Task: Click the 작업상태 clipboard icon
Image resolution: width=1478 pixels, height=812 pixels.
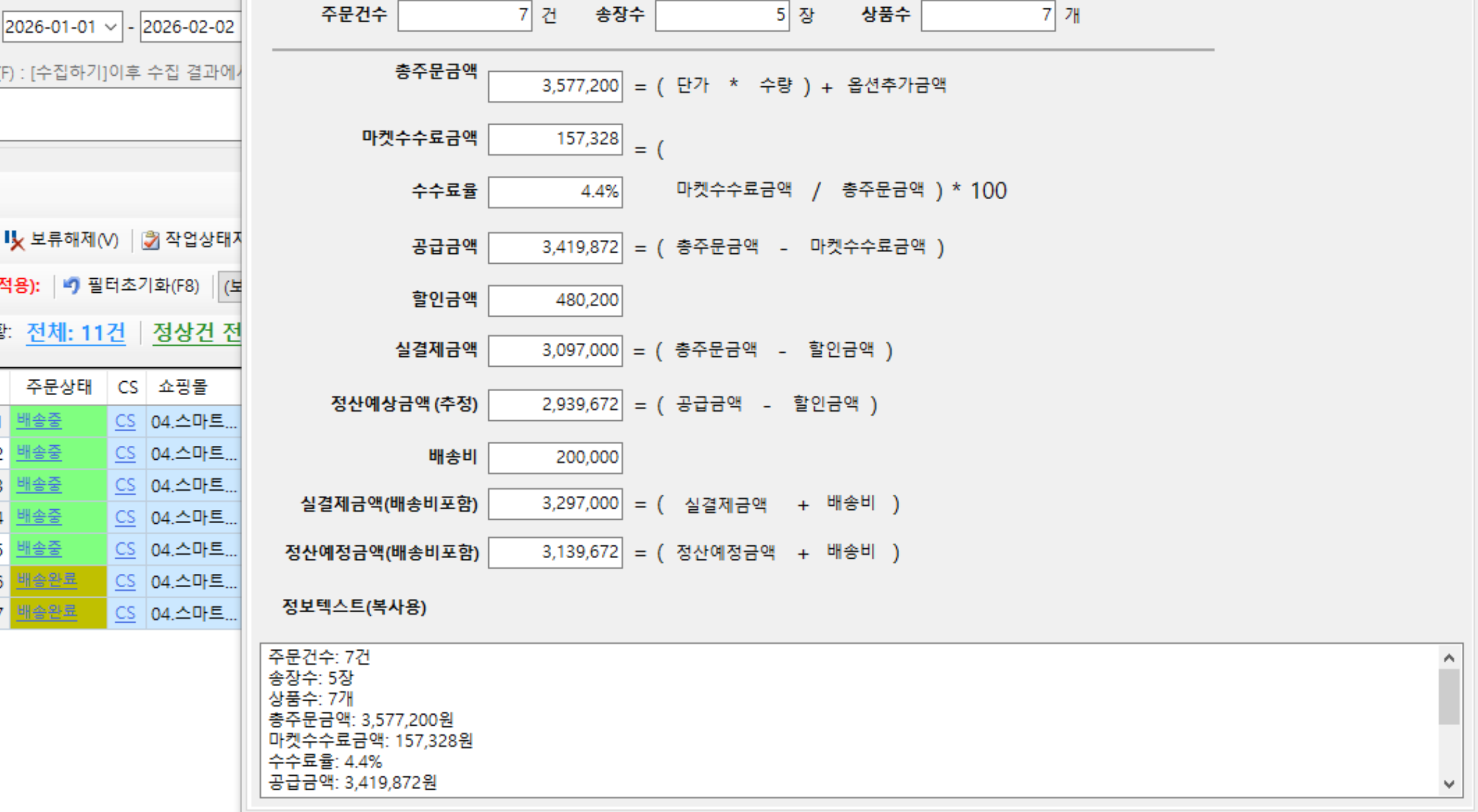Action: [150, 240]
